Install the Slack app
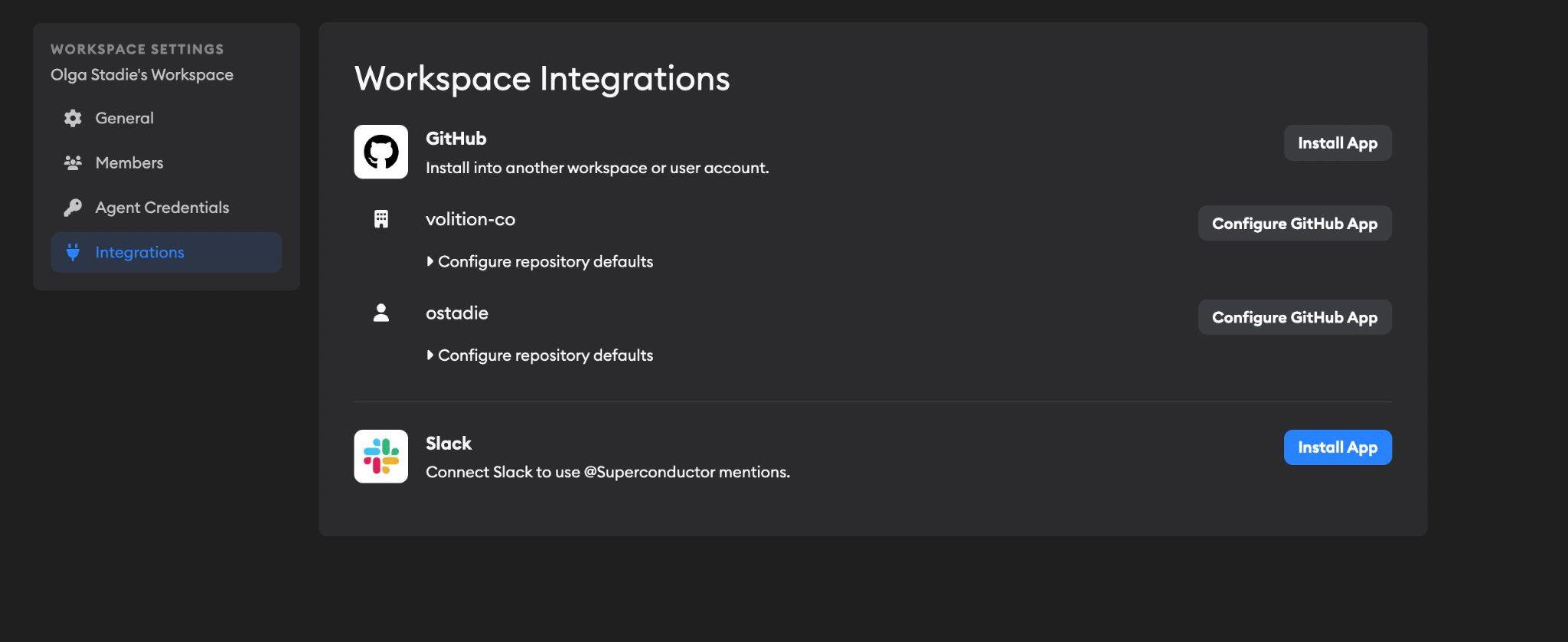1568x642 pixels. (x=1338, y=447)
